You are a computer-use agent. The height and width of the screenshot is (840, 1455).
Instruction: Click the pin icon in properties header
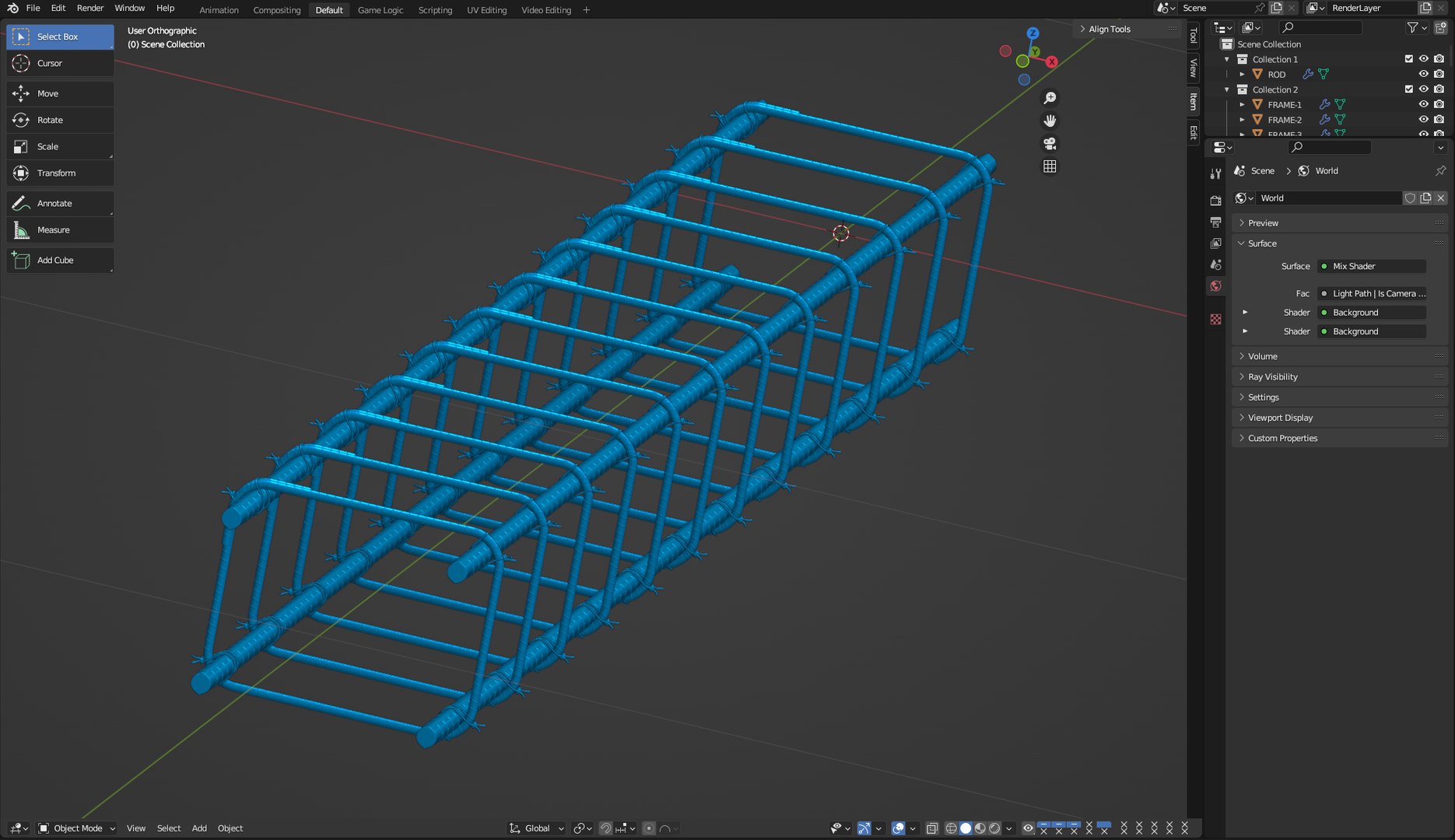[x=1440, y=170]
